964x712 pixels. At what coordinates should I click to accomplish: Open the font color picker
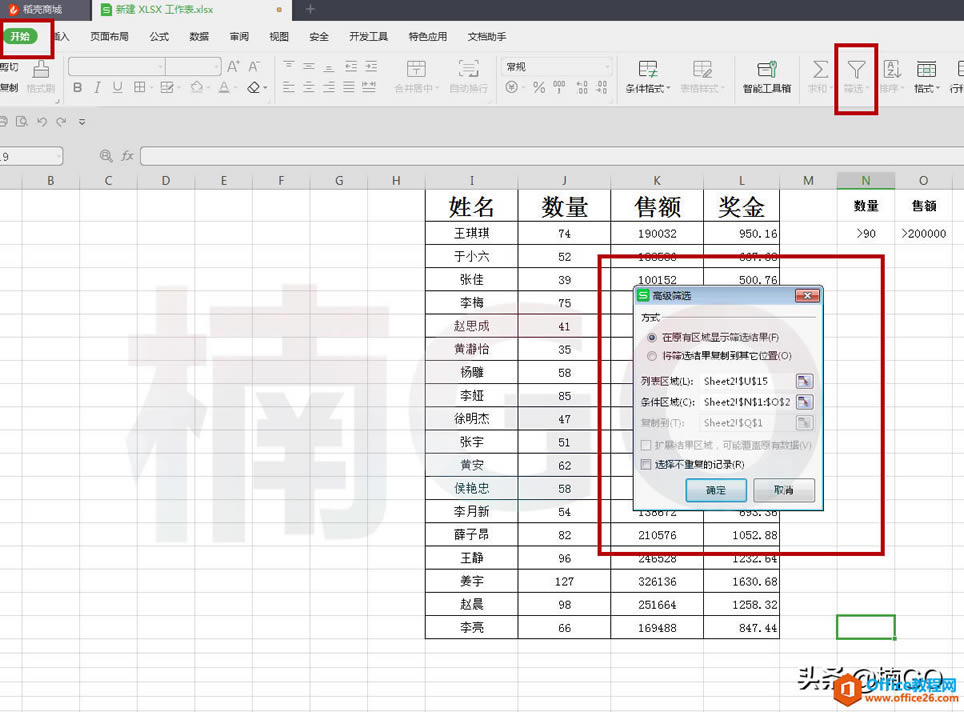(x=226, y=88)
